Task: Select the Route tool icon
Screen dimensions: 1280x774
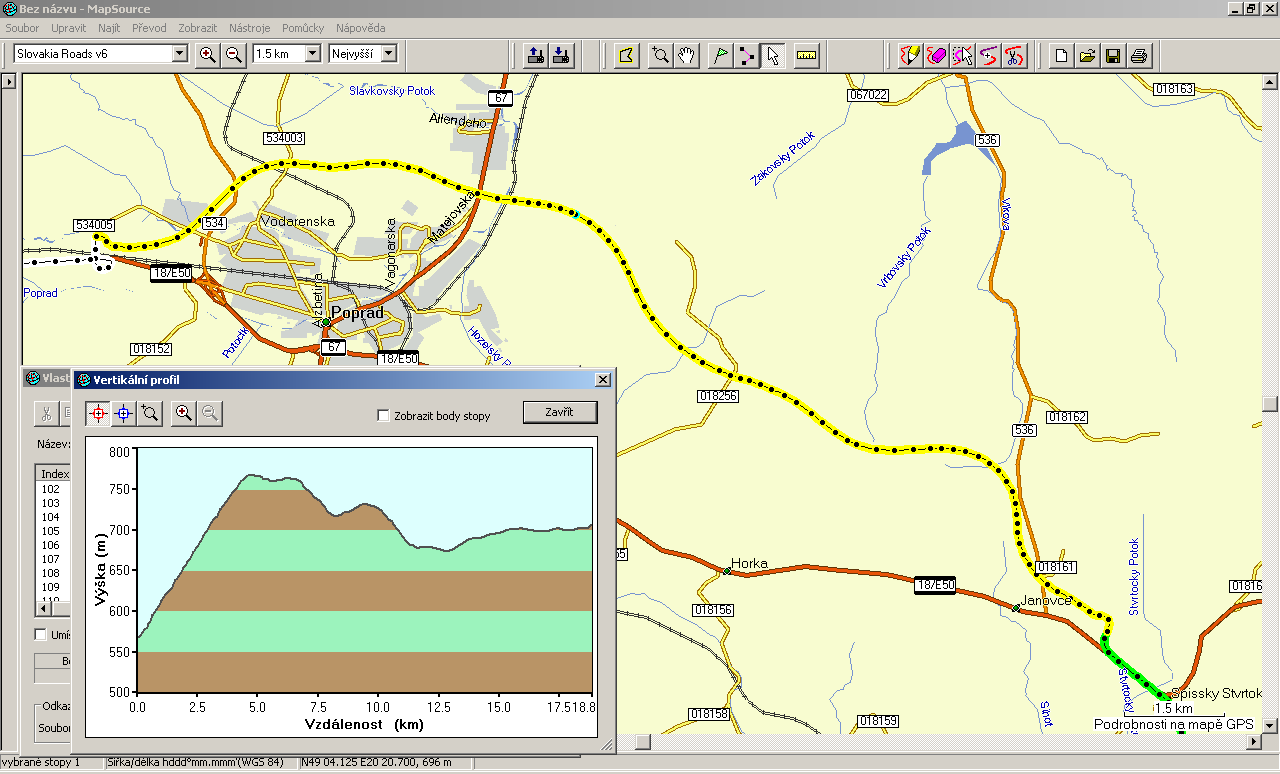Action: click(747, 56)
